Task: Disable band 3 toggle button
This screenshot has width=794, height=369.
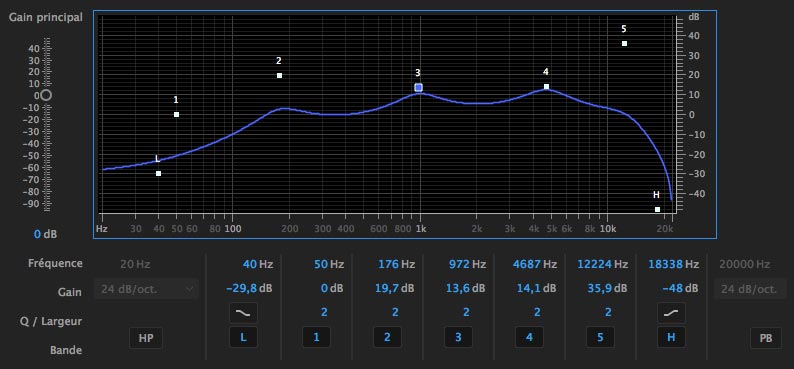Action: 458,337
